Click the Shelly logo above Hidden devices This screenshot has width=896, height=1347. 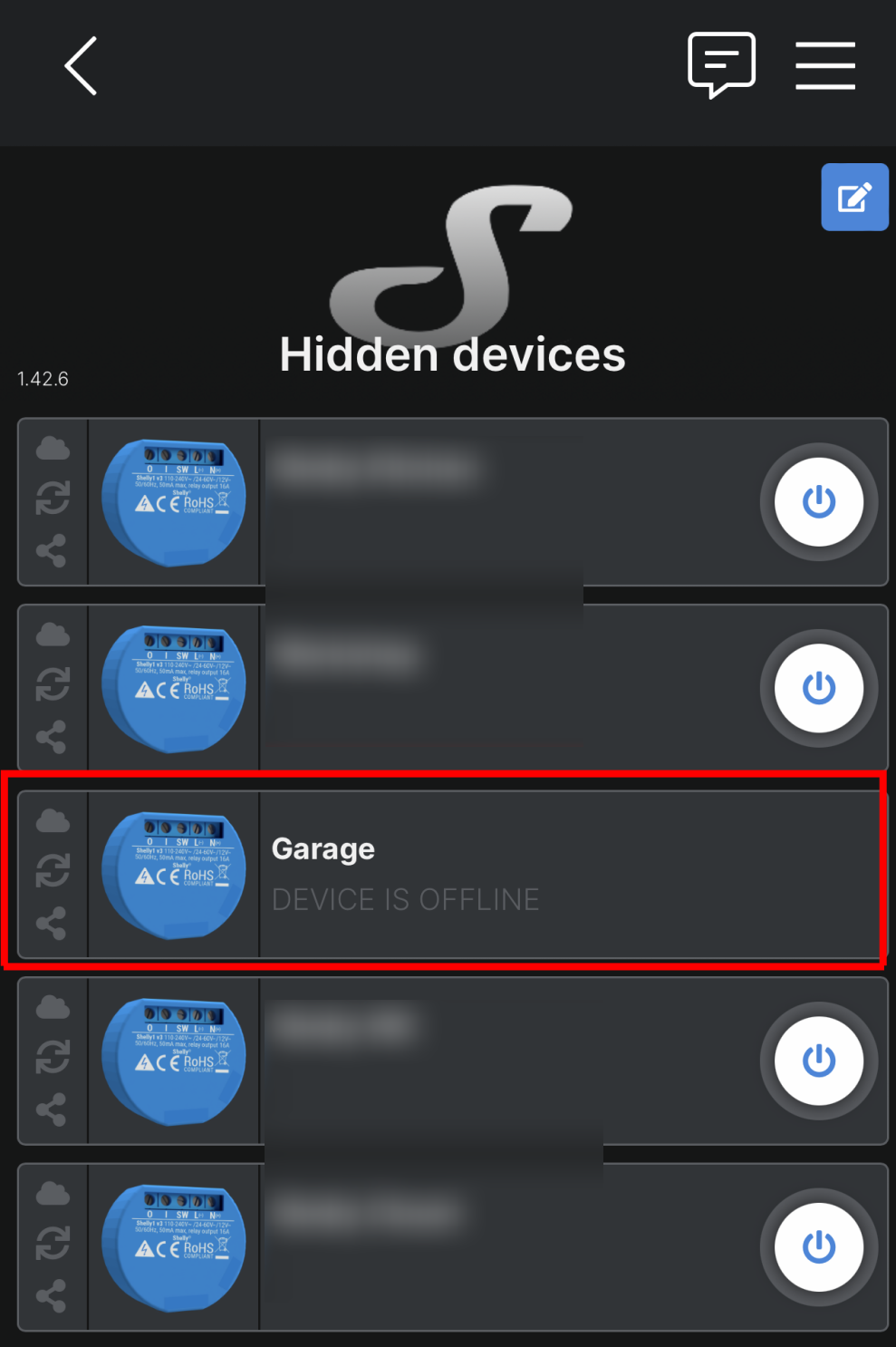(x=451, y=261)
